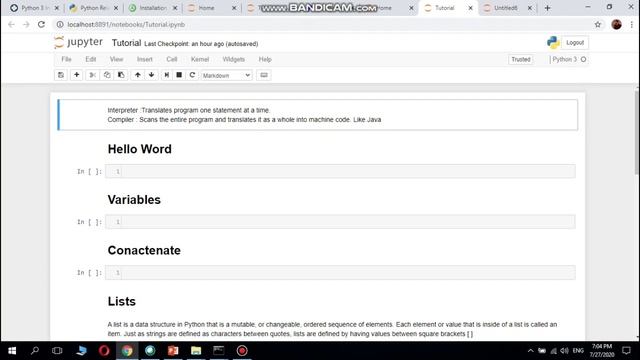Cut selected cells with the scissors icon

(93, 75)
